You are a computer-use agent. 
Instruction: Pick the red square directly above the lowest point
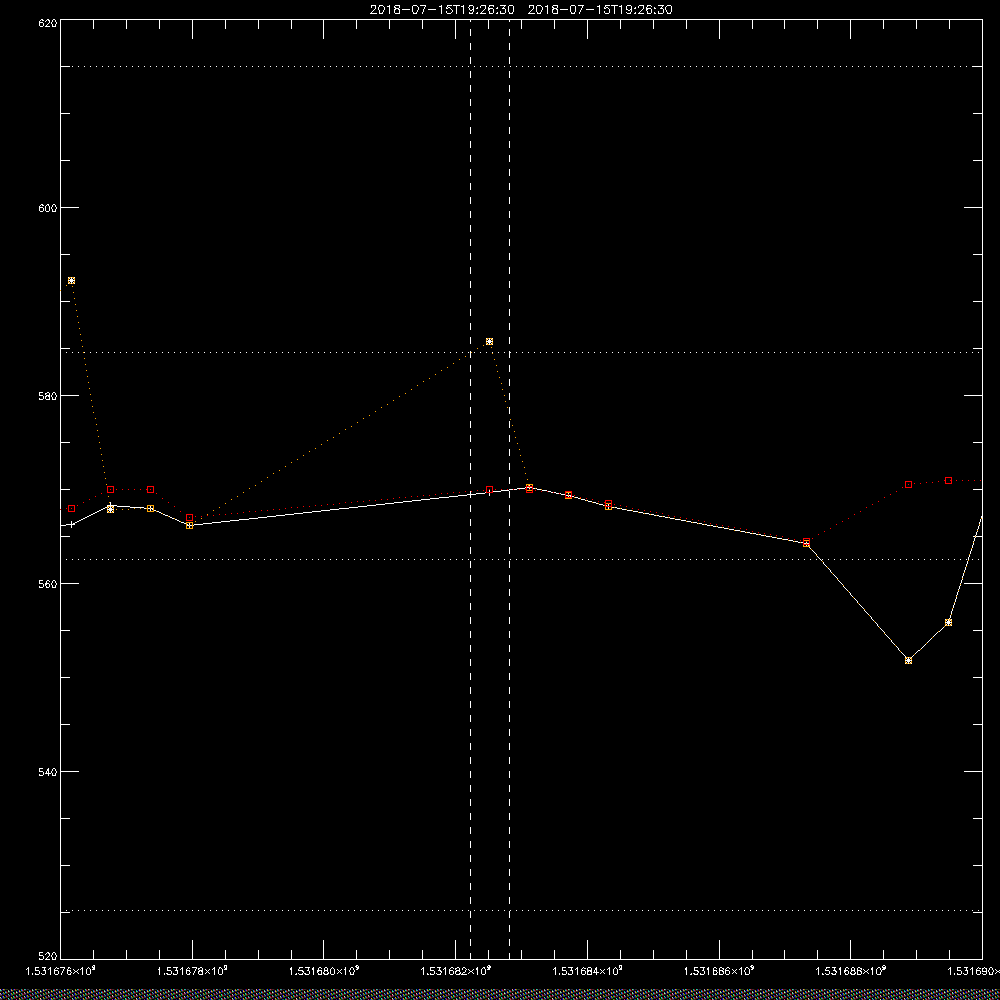908,485
